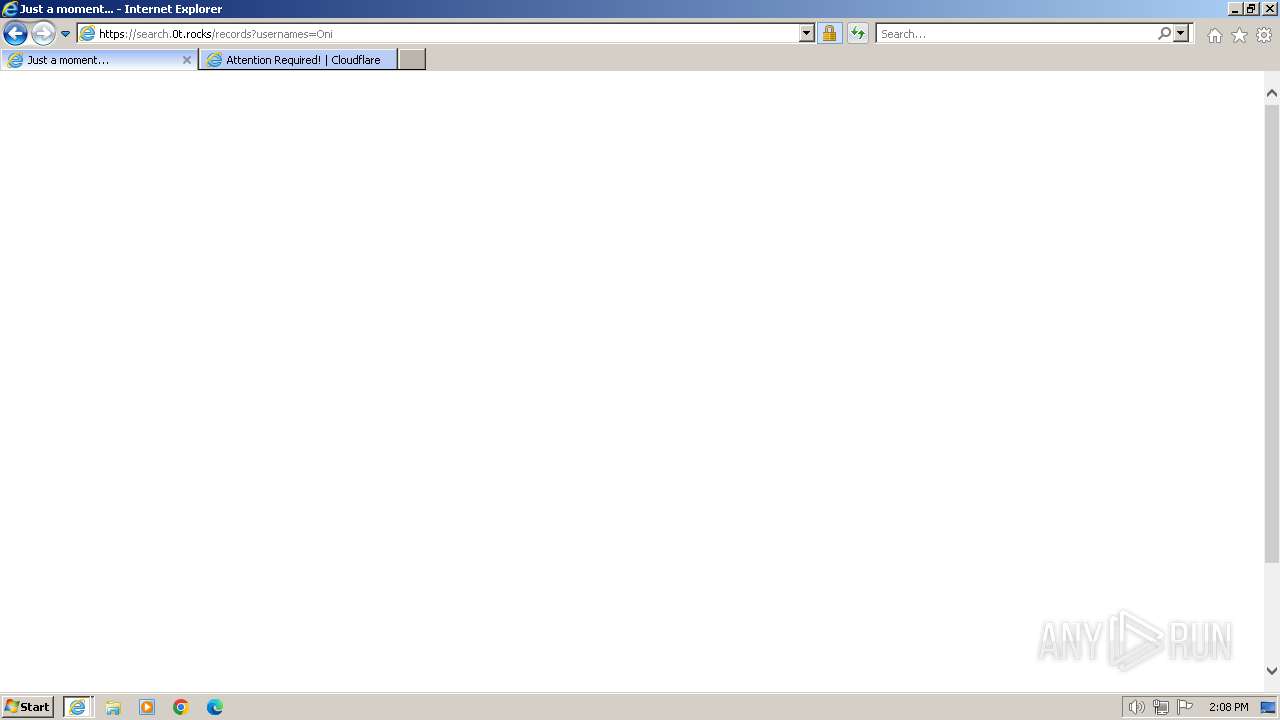Click the 2:08 PM clock
Viewport: 1280px width, 720px height.
(x=1228, y=707)
